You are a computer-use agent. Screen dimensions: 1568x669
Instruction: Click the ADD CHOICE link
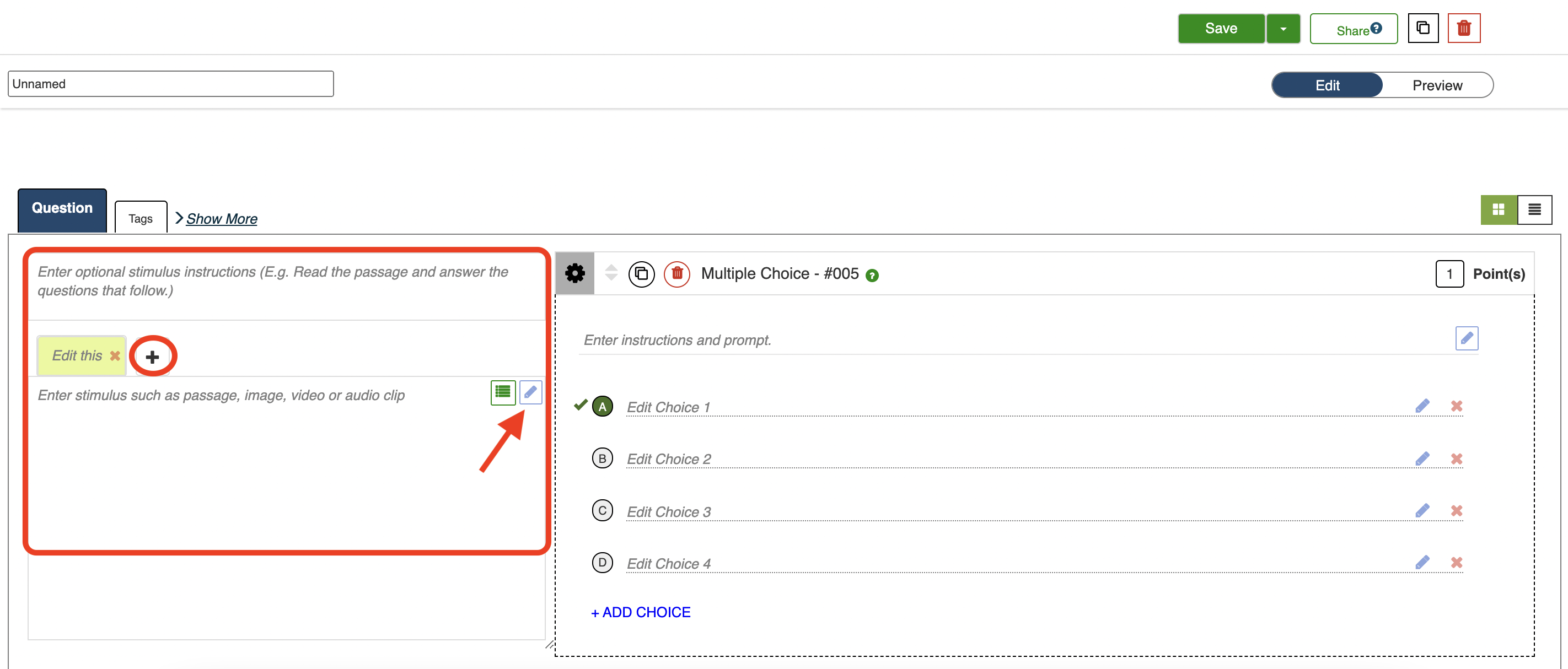click(x=640, y=612)
